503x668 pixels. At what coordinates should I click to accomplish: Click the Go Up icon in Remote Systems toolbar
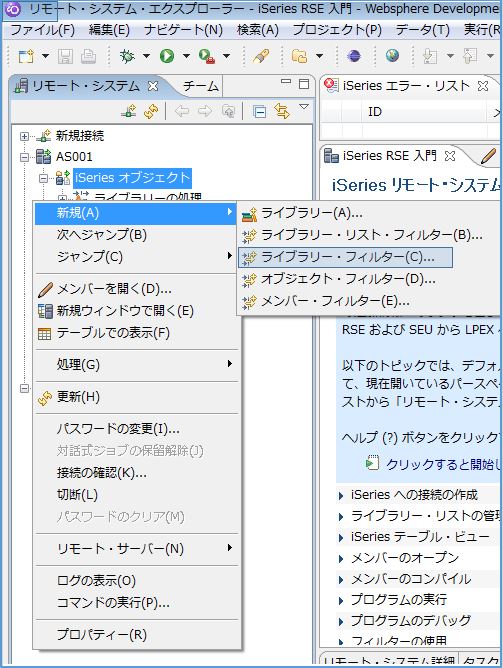(x=229, y=112)
